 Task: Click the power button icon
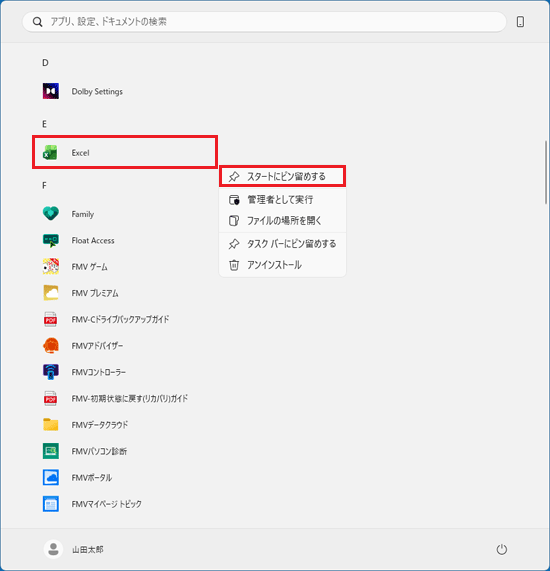tap(502, 549)
